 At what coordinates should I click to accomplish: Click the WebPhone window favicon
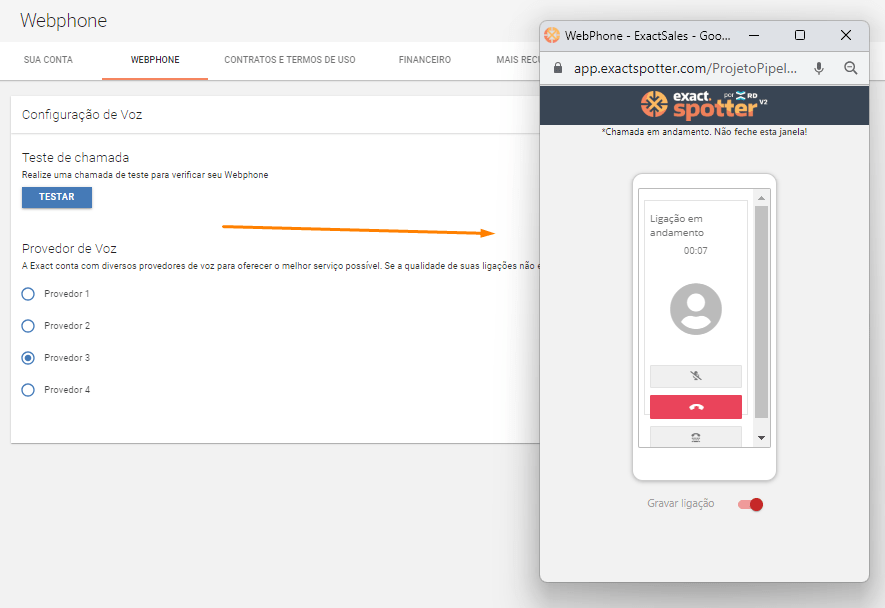(x=552, y=35)
